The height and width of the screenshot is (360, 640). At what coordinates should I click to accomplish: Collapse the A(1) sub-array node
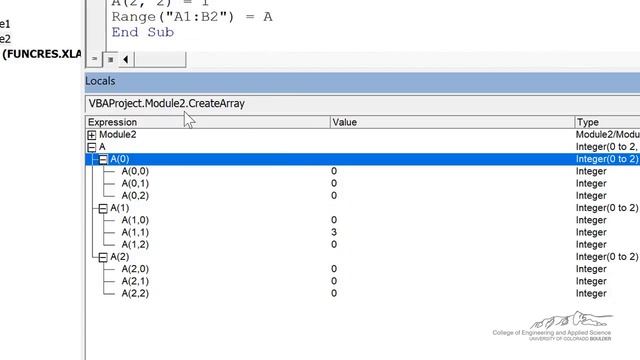[103, 209]
